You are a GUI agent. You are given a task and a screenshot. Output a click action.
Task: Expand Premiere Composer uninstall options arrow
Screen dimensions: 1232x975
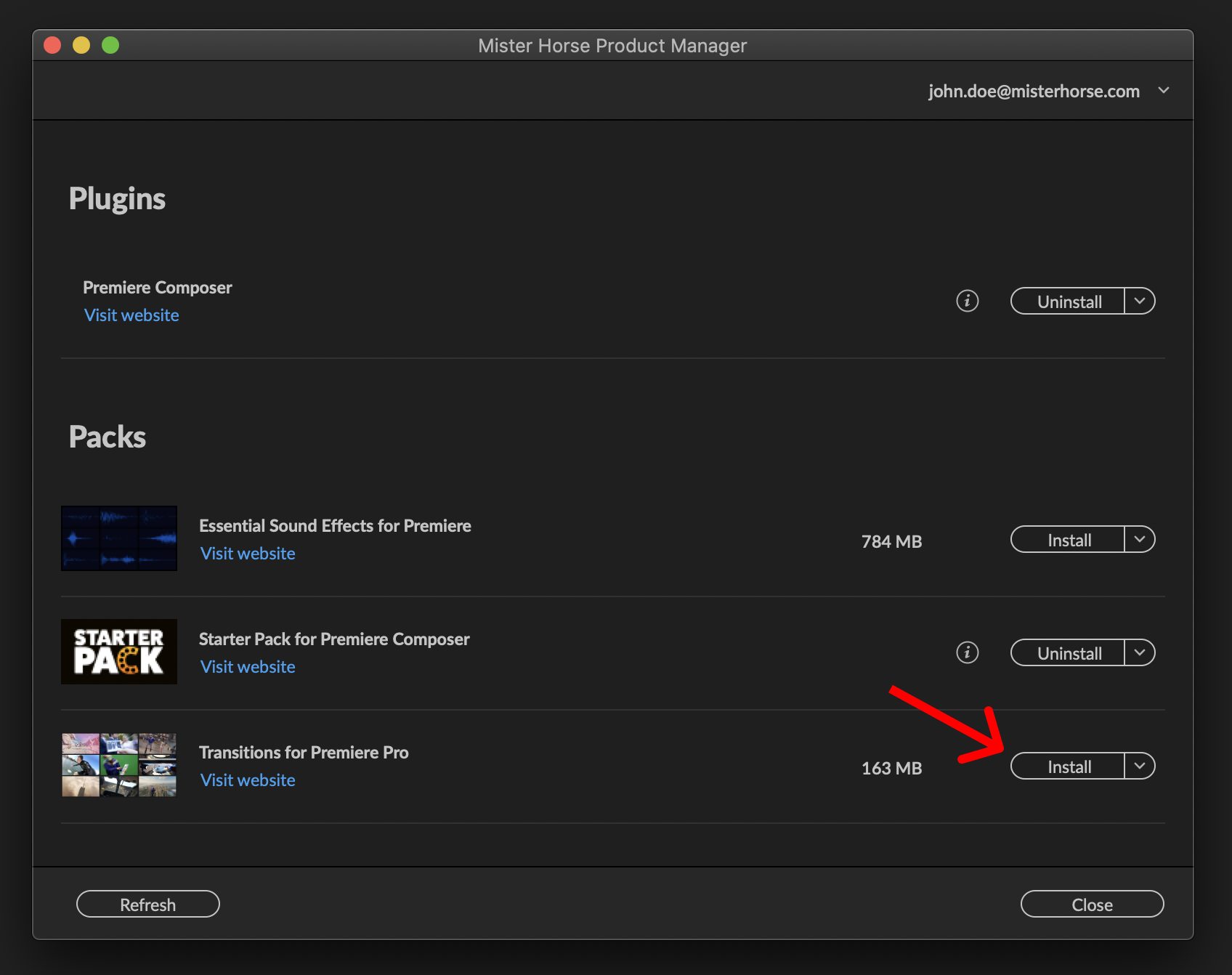pos(1140,301)
